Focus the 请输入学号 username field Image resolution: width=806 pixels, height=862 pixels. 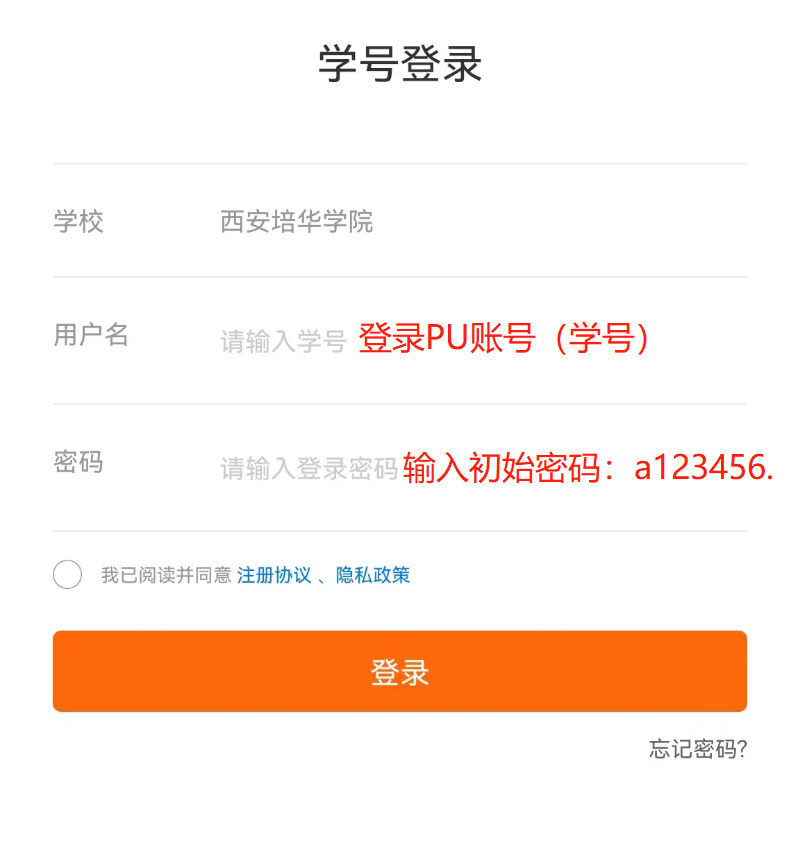[283, 341]
